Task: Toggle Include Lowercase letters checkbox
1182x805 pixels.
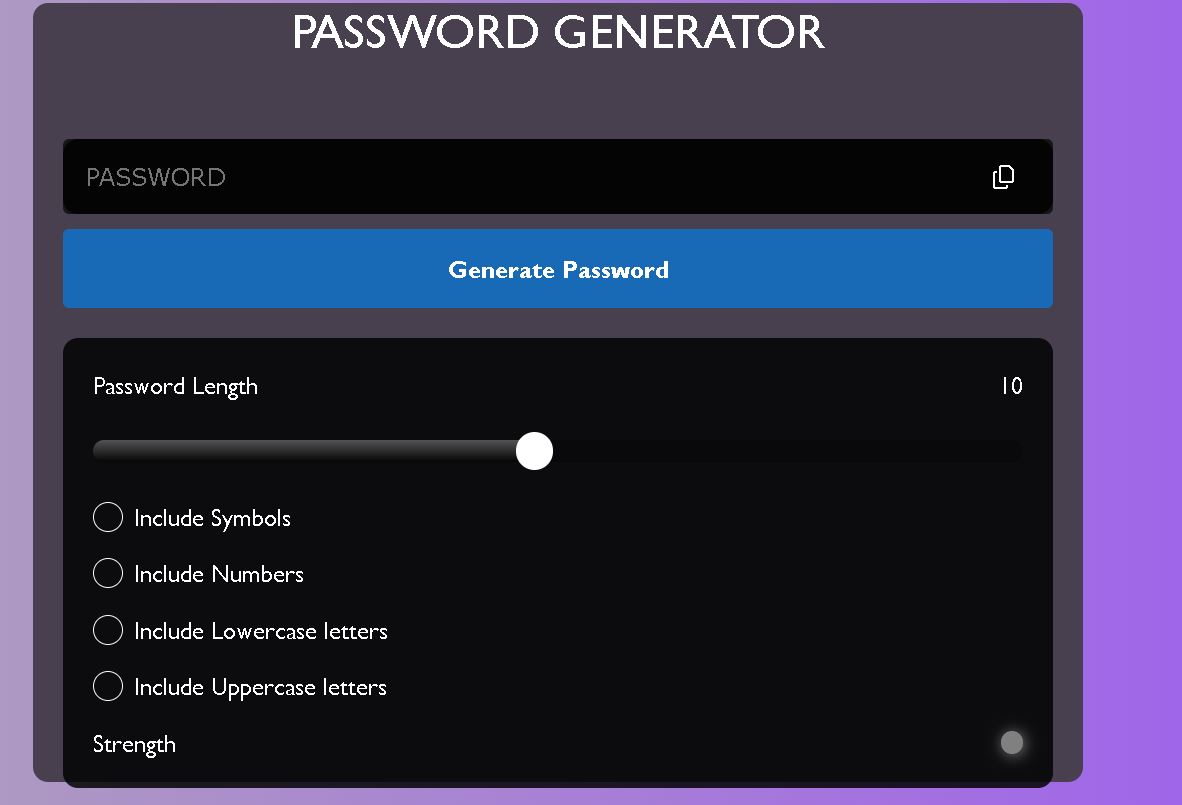Action: tap(108, 630)
